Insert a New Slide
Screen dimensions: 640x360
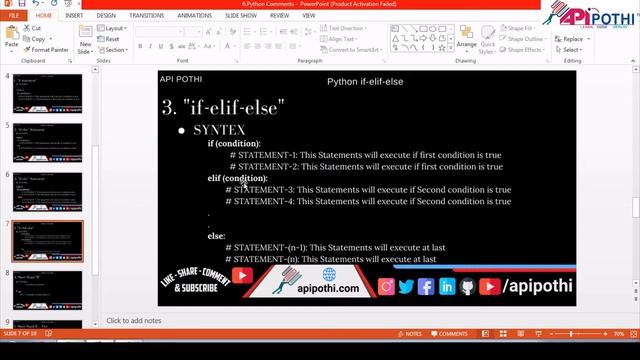[85, 40]
